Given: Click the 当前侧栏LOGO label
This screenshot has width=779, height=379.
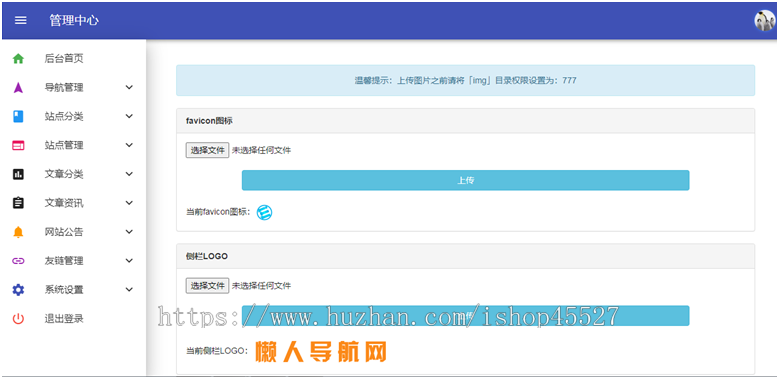Looking at the screenshot, I should tap(217, 351).
